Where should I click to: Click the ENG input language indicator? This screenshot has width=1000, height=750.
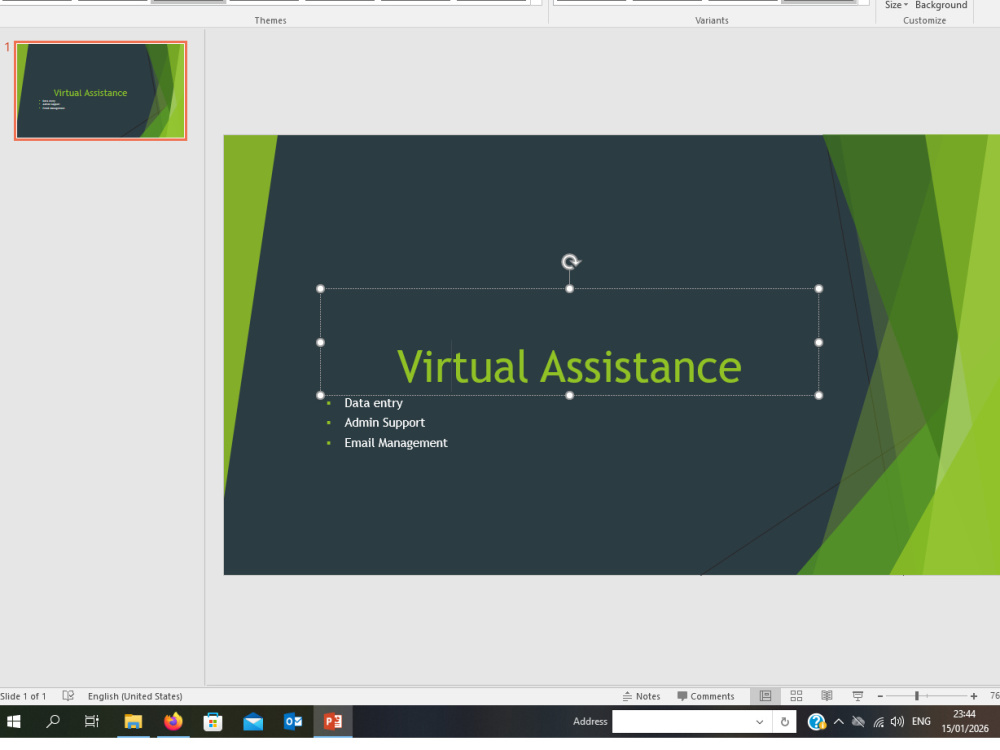[921, 721]
